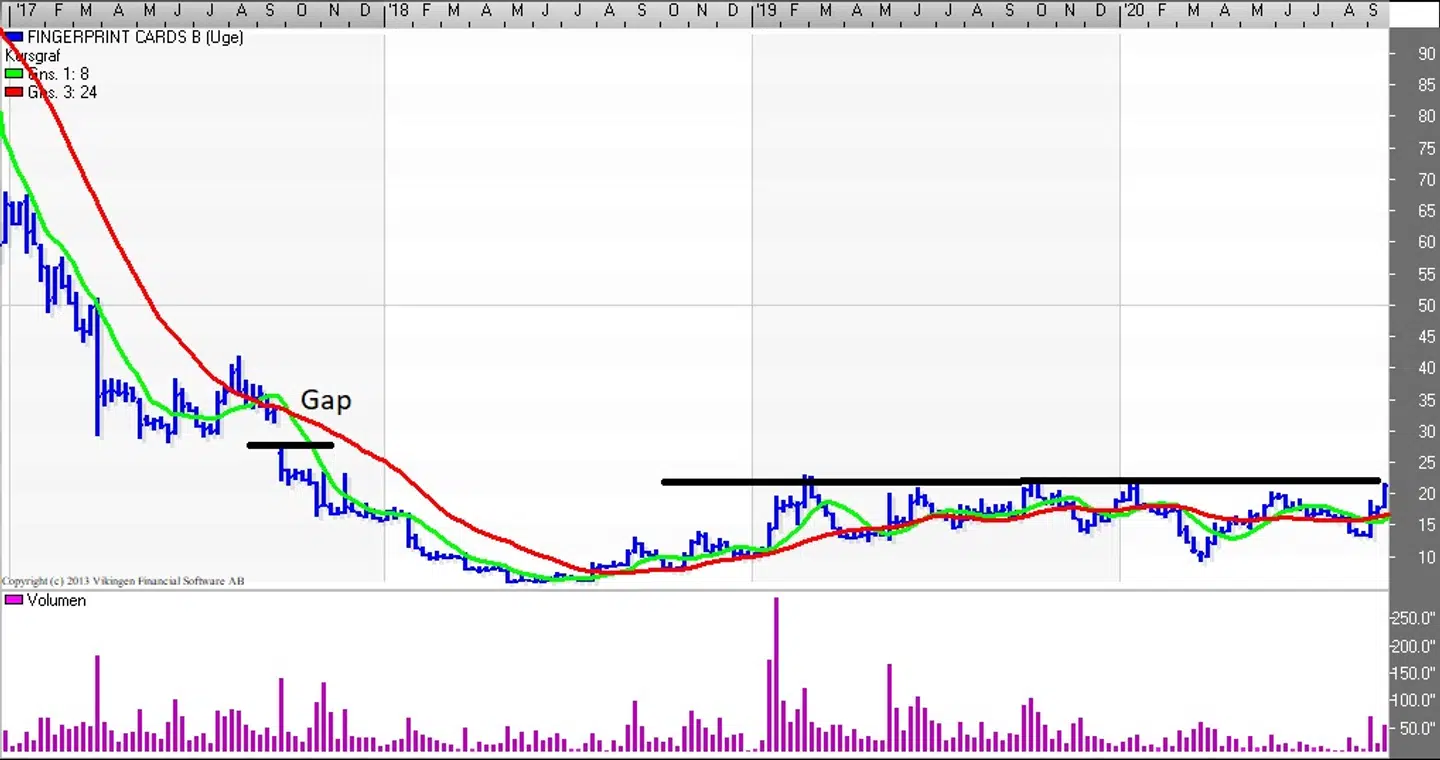
Task: Click the 90 level on price axis
Action: 1426,53
